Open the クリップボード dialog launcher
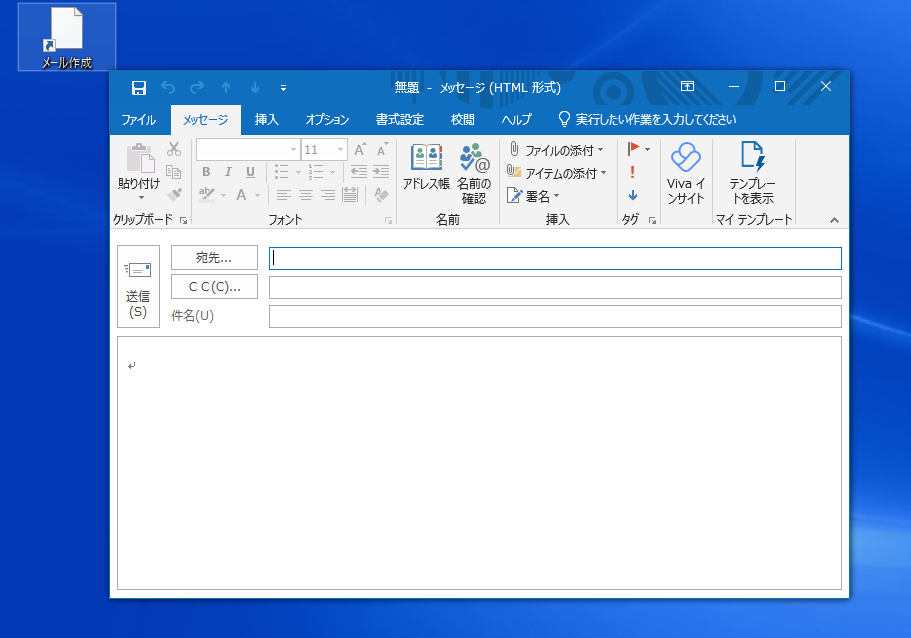Image resolution: width=911 pixels, height=638 pixels. point(184,220)
